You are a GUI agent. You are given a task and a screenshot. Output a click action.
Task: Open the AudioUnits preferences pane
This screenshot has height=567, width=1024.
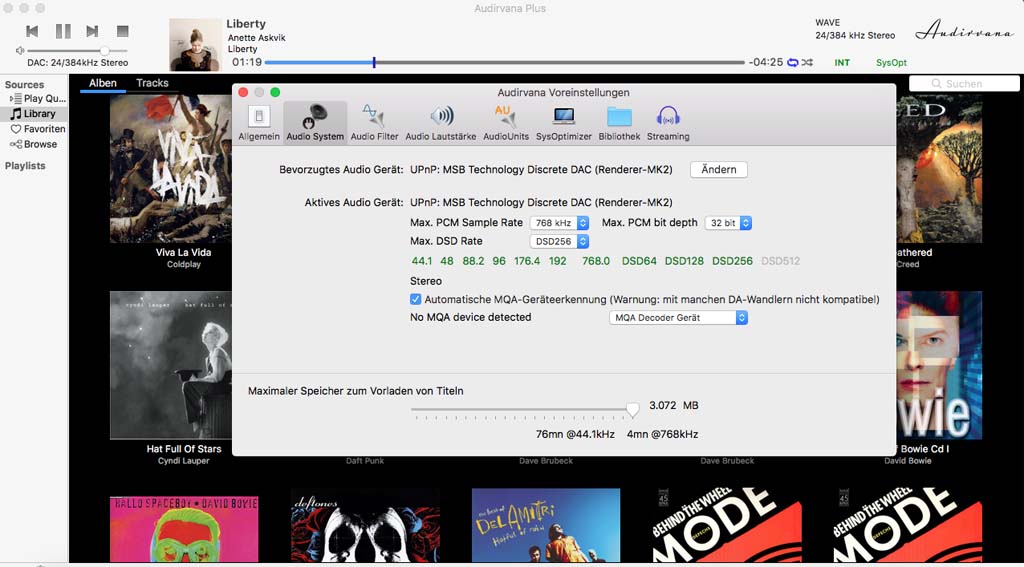tap(506, 123)
